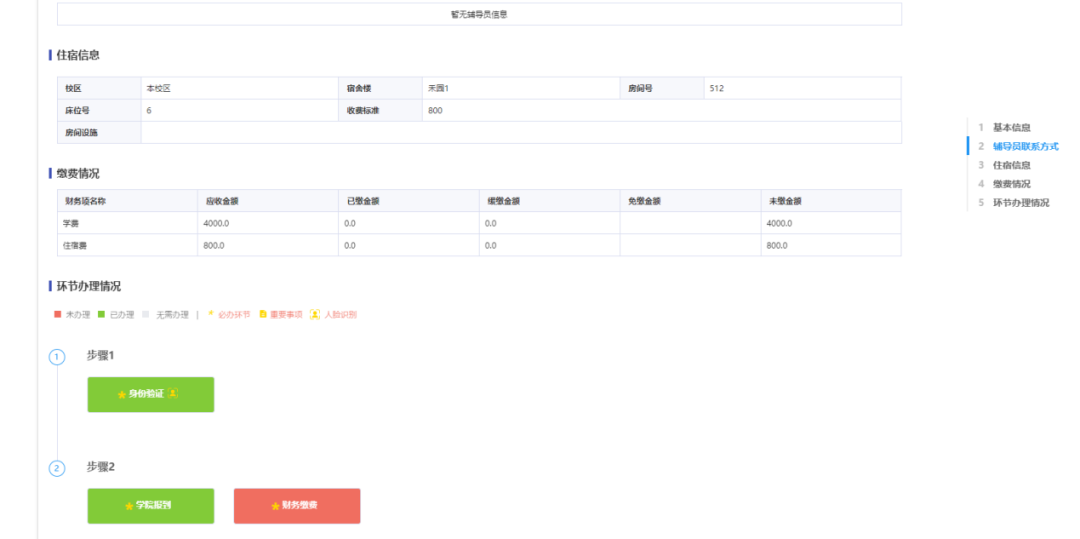Click the 校区 label cell
The width and height of the screenshot is (1080, 539).
click(99, 88)
